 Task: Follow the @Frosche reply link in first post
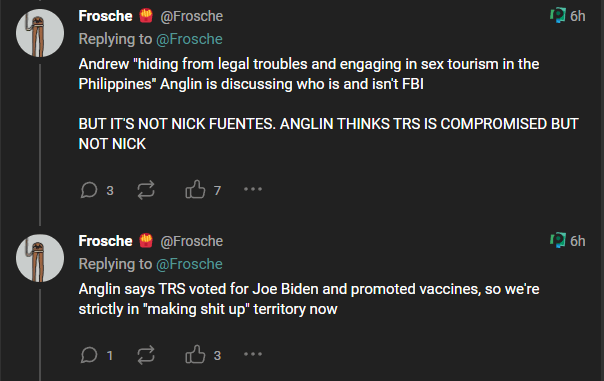point(189,39)
